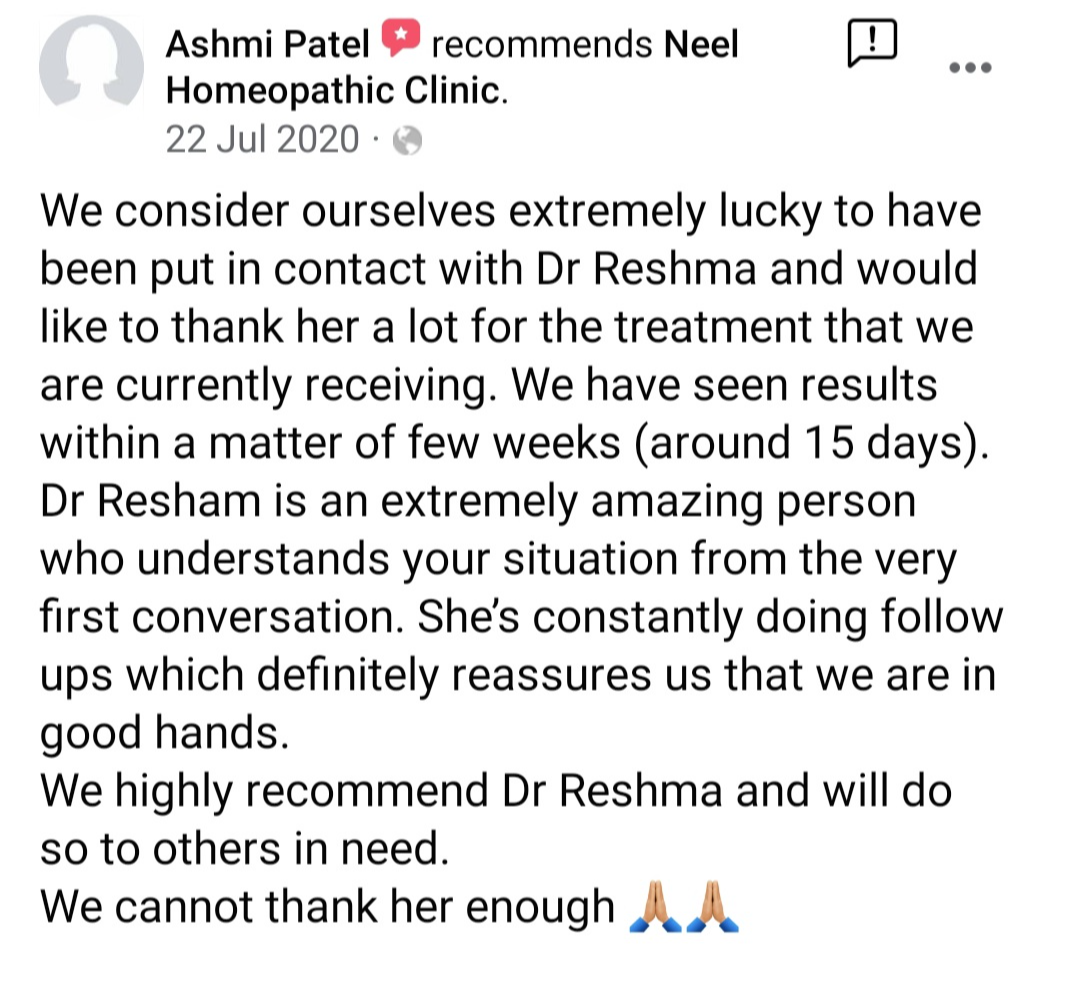Viewport: 1080px width, 982px height.
Task: Click "so to others in need." line
Action: pyautogui.click(x=240, y=849)
